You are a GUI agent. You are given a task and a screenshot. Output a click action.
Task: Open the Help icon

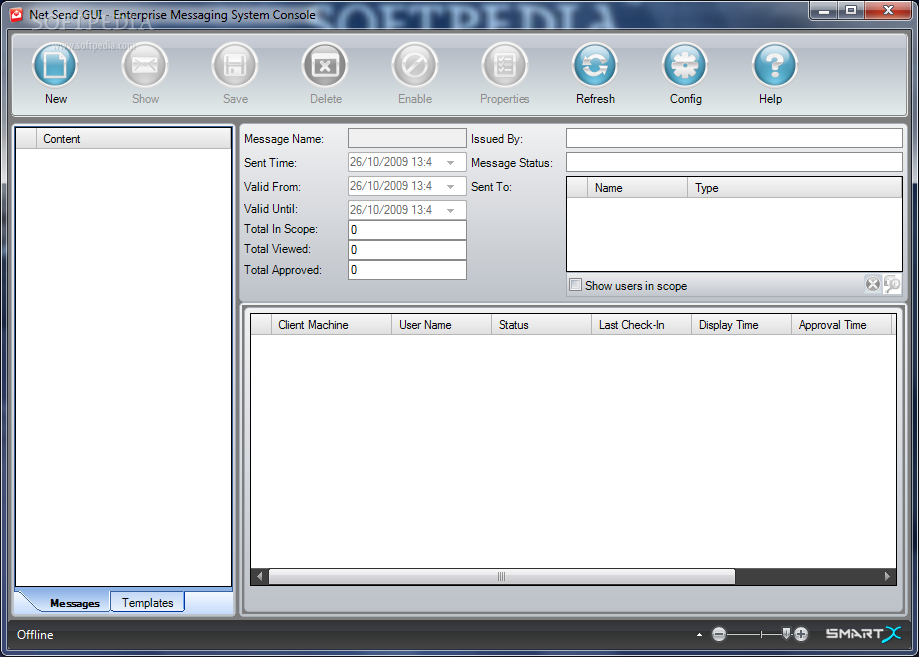pos(775,66)
